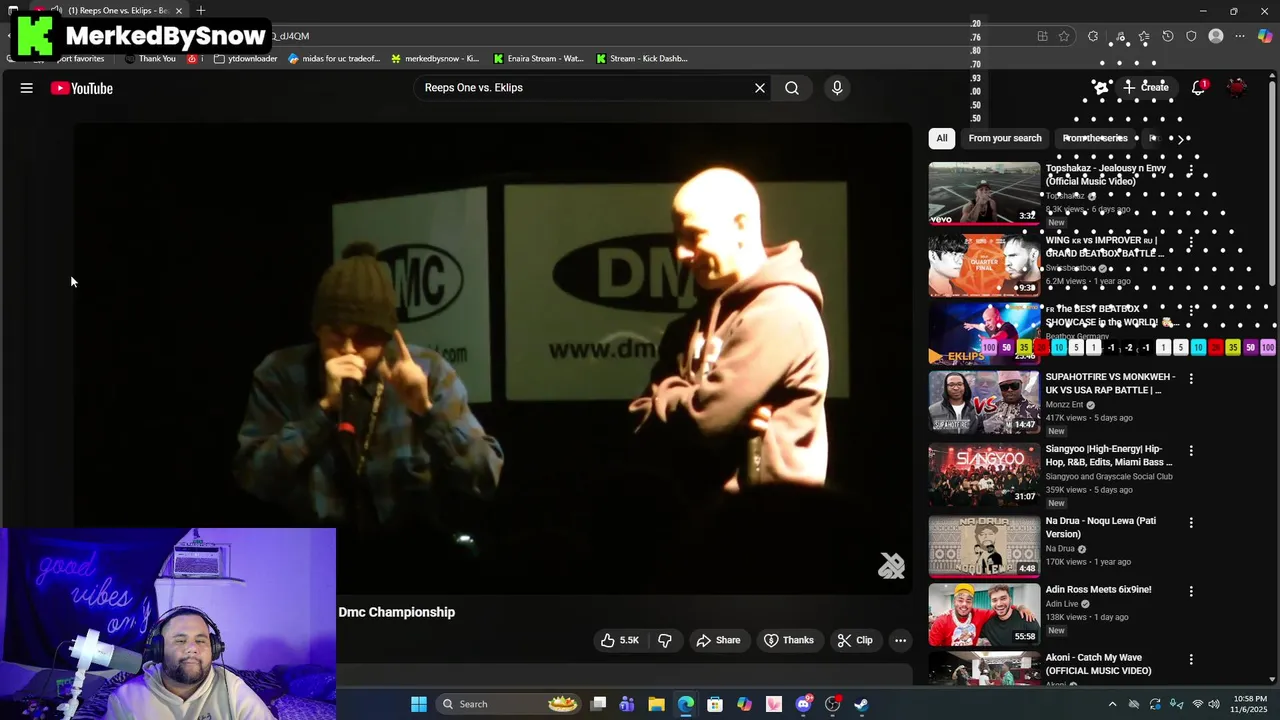1280x720 pixels.
Task: Open options for Adin Ross Meets 6ix9ine
Action: [1190, 591]
